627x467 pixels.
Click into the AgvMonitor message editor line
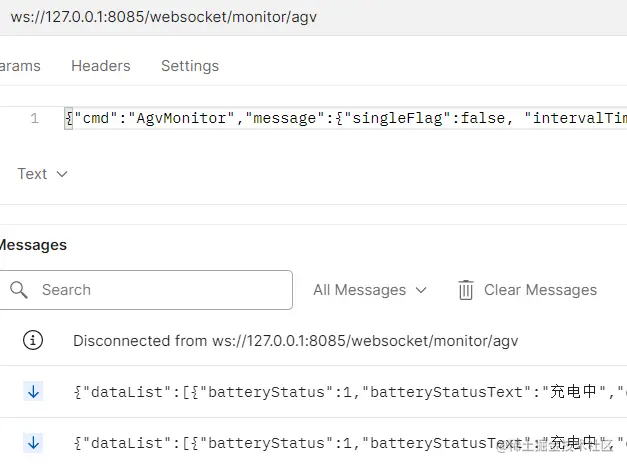(345, 118)
